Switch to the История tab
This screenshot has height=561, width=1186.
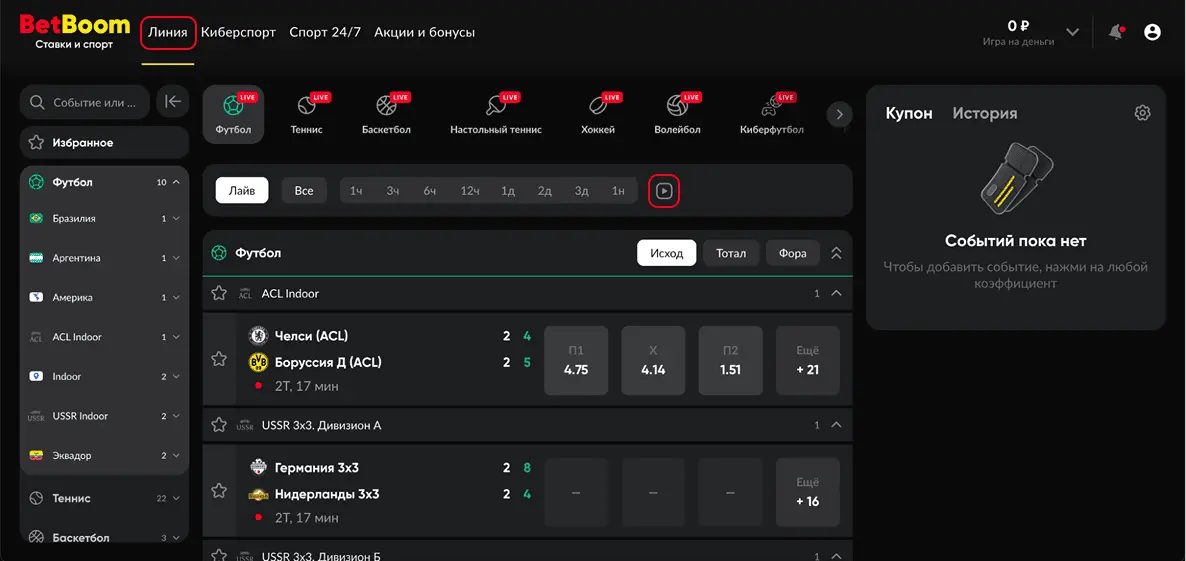point(984,113)
